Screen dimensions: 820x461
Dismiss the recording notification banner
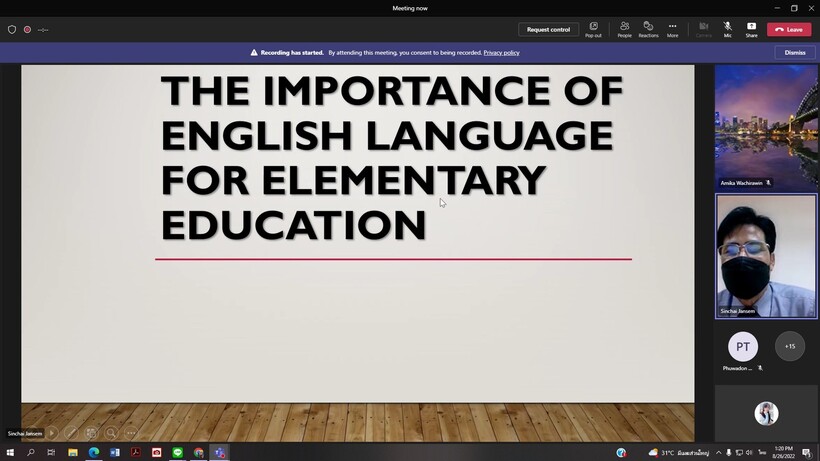coord(795,52)
